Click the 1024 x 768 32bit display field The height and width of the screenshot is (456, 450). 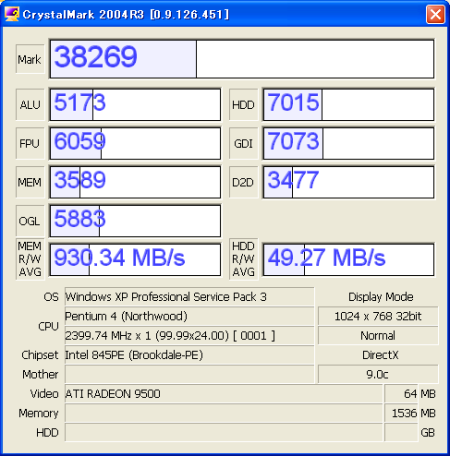[x=378, y=316]
